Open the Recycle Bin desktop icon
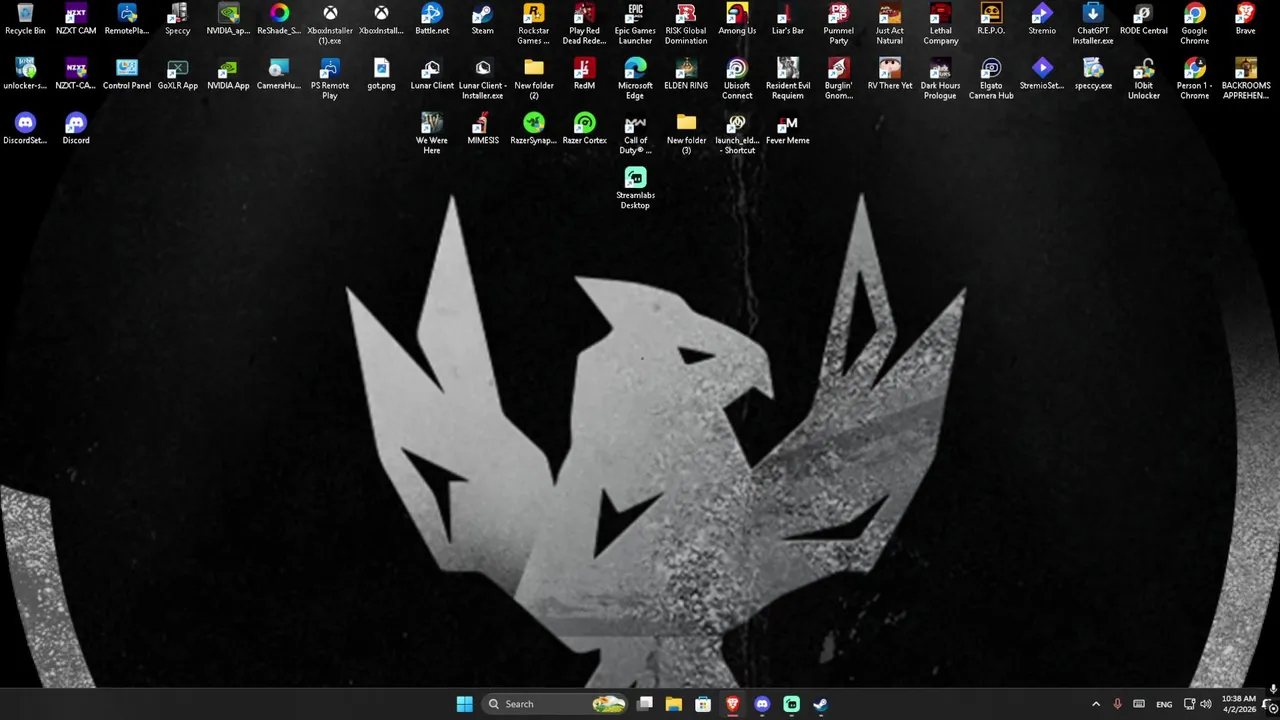The height and width of the screenshot is (720, 1280). (x=25, y=19)
